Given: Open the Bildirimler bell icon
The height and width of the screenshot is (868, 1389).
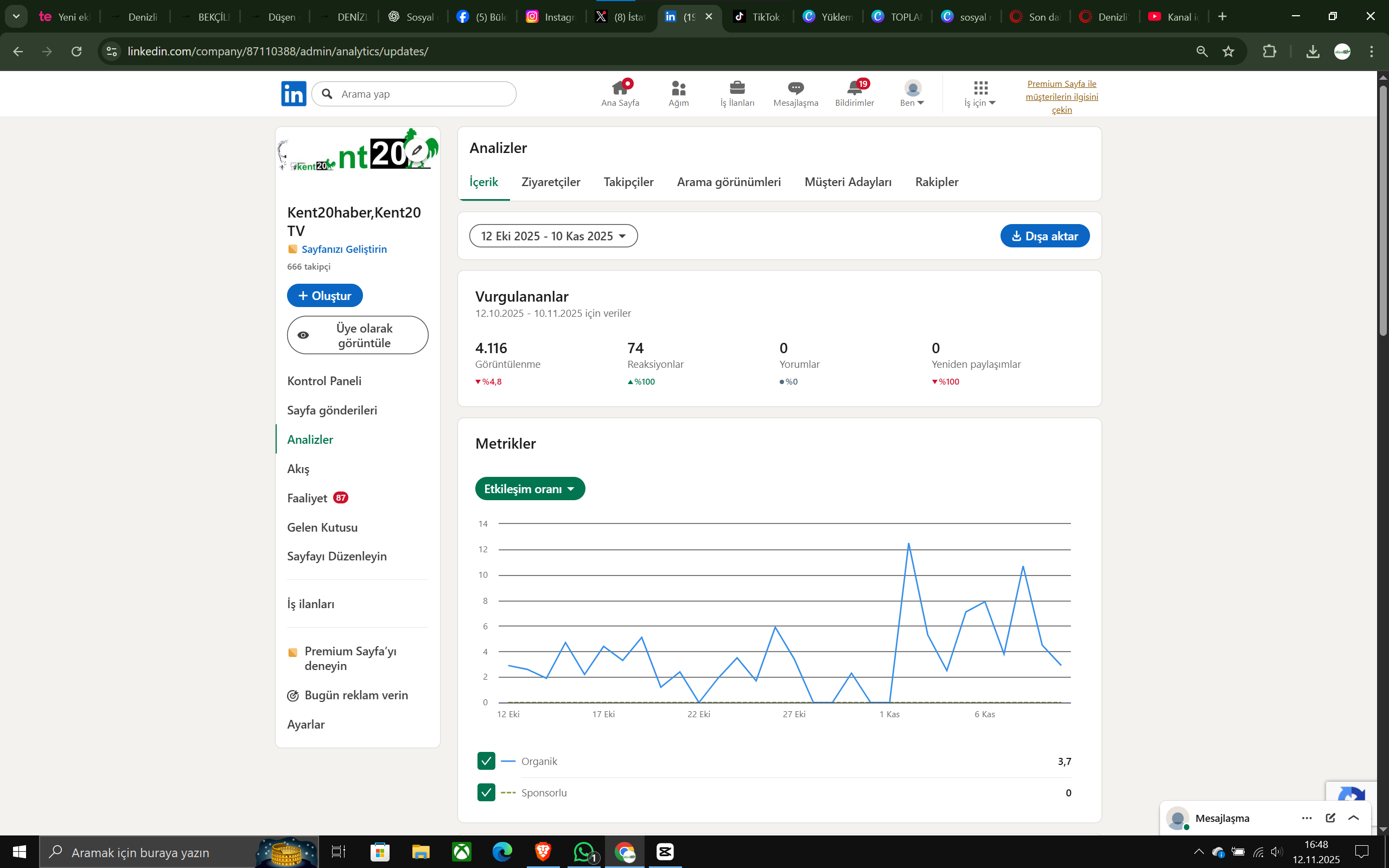Looking at the screenshot, I should [854, 88].
